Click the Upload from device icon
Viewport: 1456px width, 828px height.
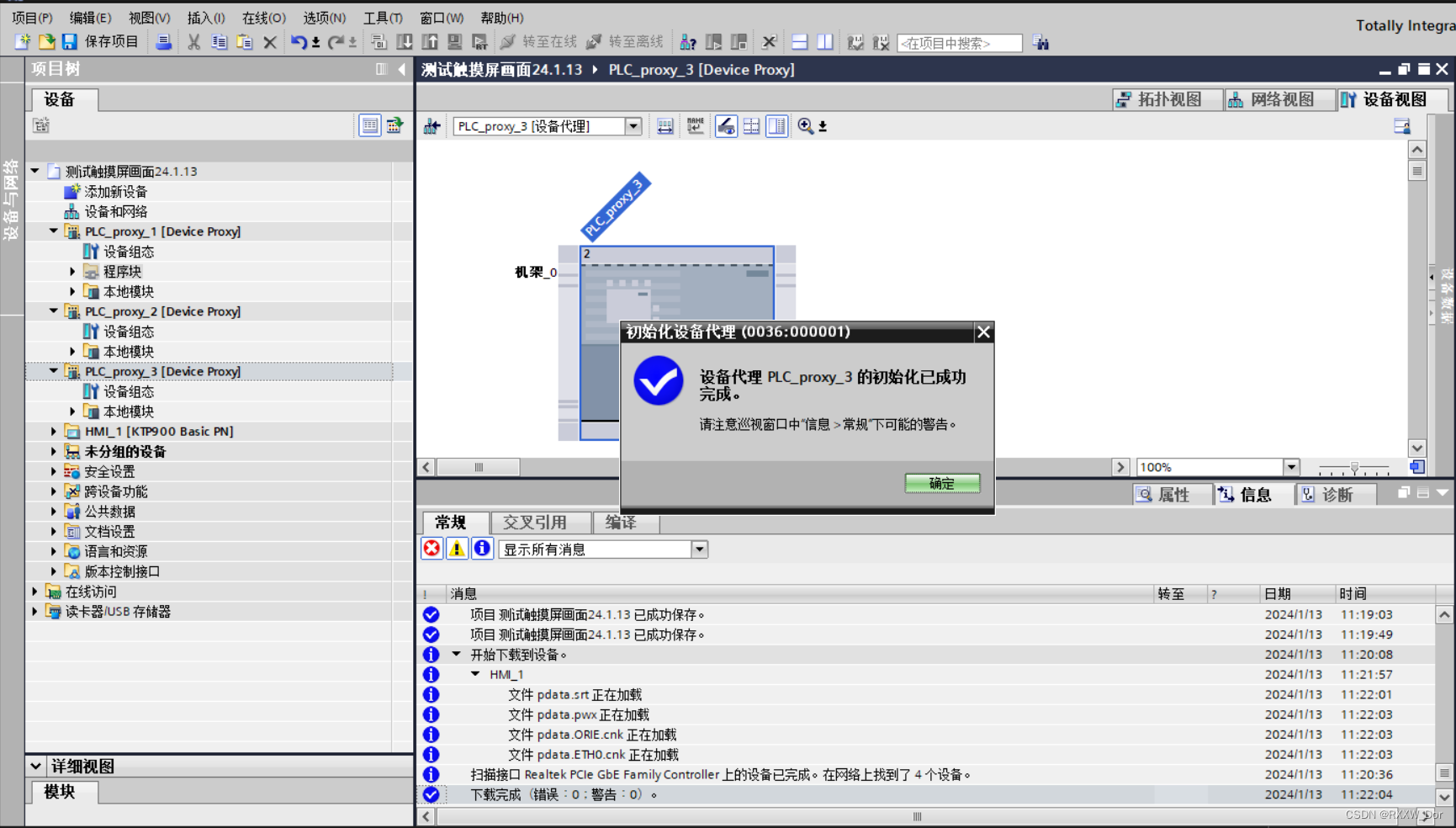[430, 42]
